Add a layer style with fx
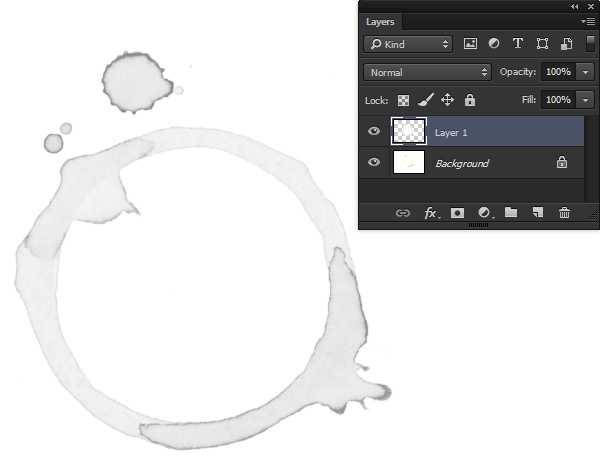 pyautogui.click(x=431, y=213)
